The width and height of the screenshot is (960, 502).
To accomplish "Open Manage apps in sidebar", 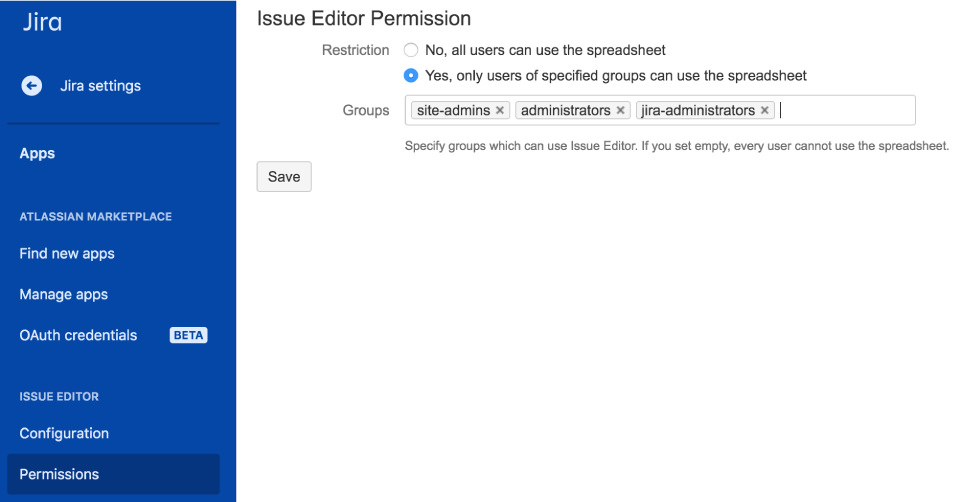I will [x=64, y=294].
